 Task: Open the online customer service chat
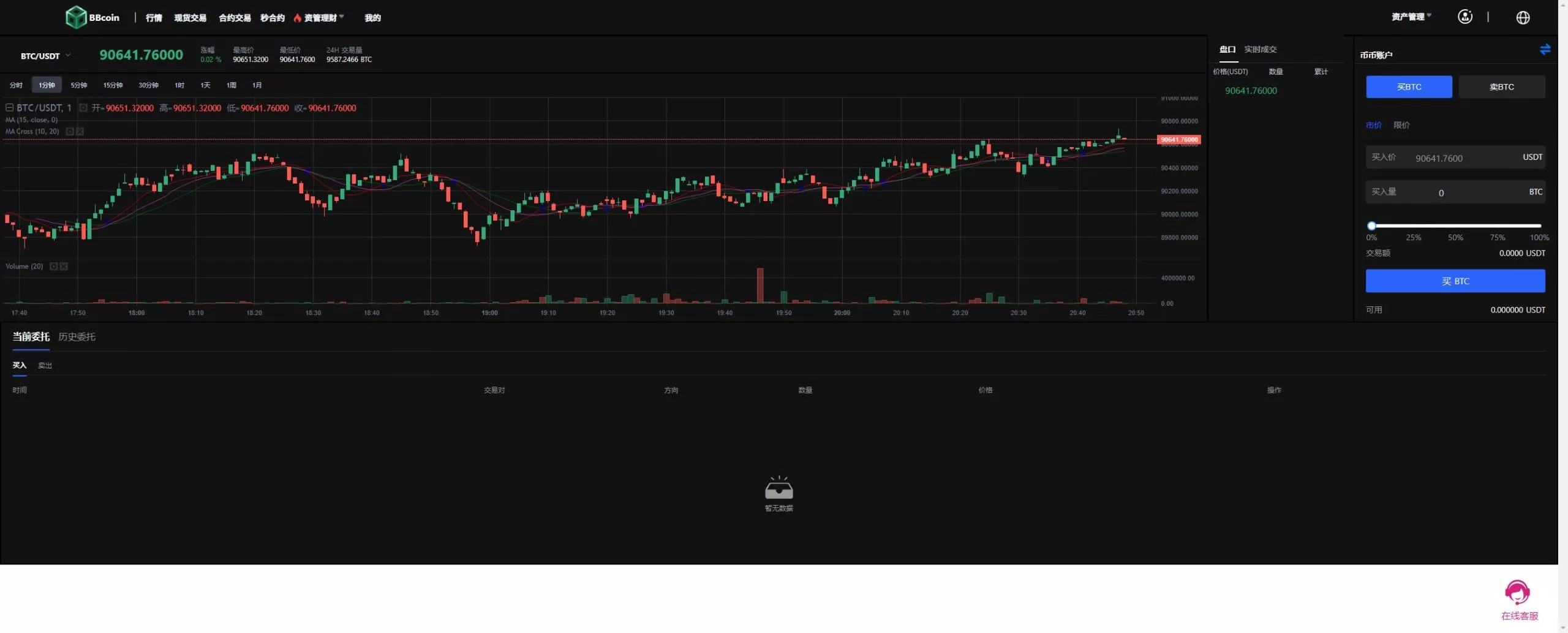coord(1518,599)
